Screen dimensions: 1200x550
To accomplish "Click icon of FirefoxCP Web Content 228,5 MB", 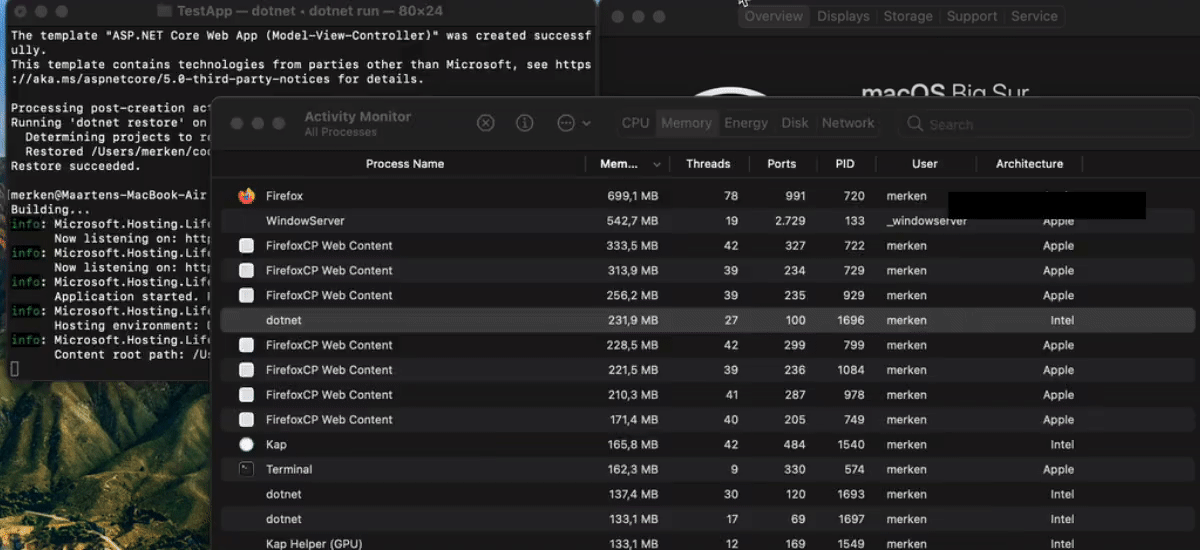I will [x=247, y=345].
